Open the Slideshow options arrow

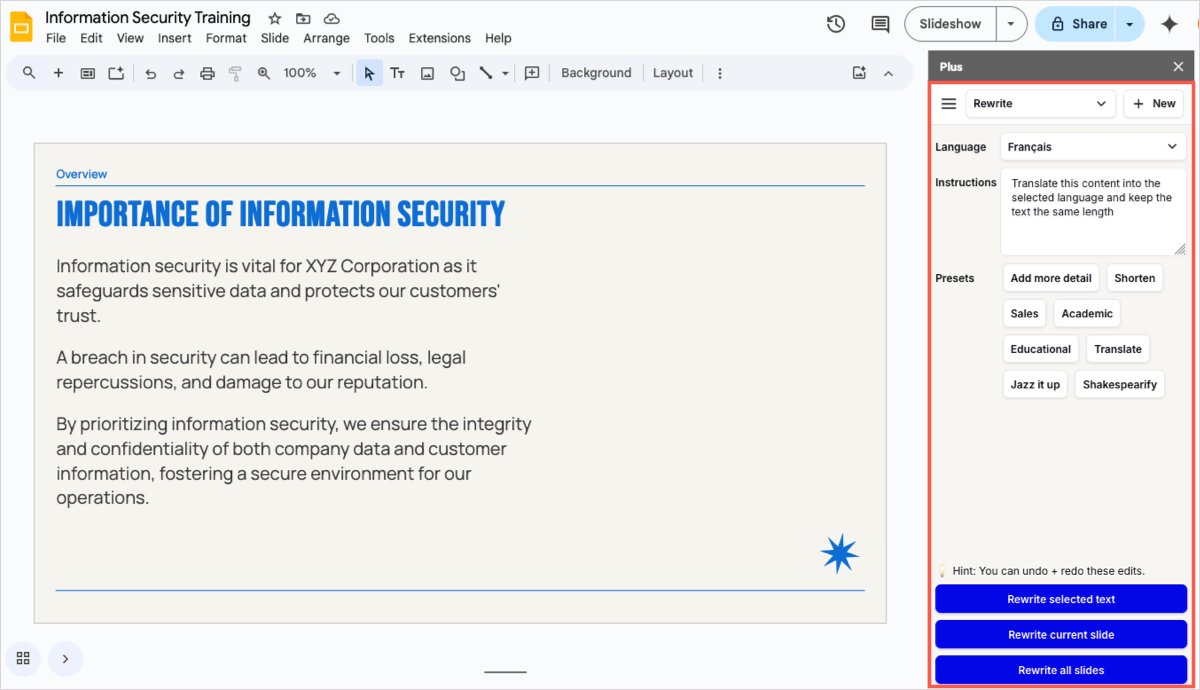pyautogui.click(x=1012, y=24)
